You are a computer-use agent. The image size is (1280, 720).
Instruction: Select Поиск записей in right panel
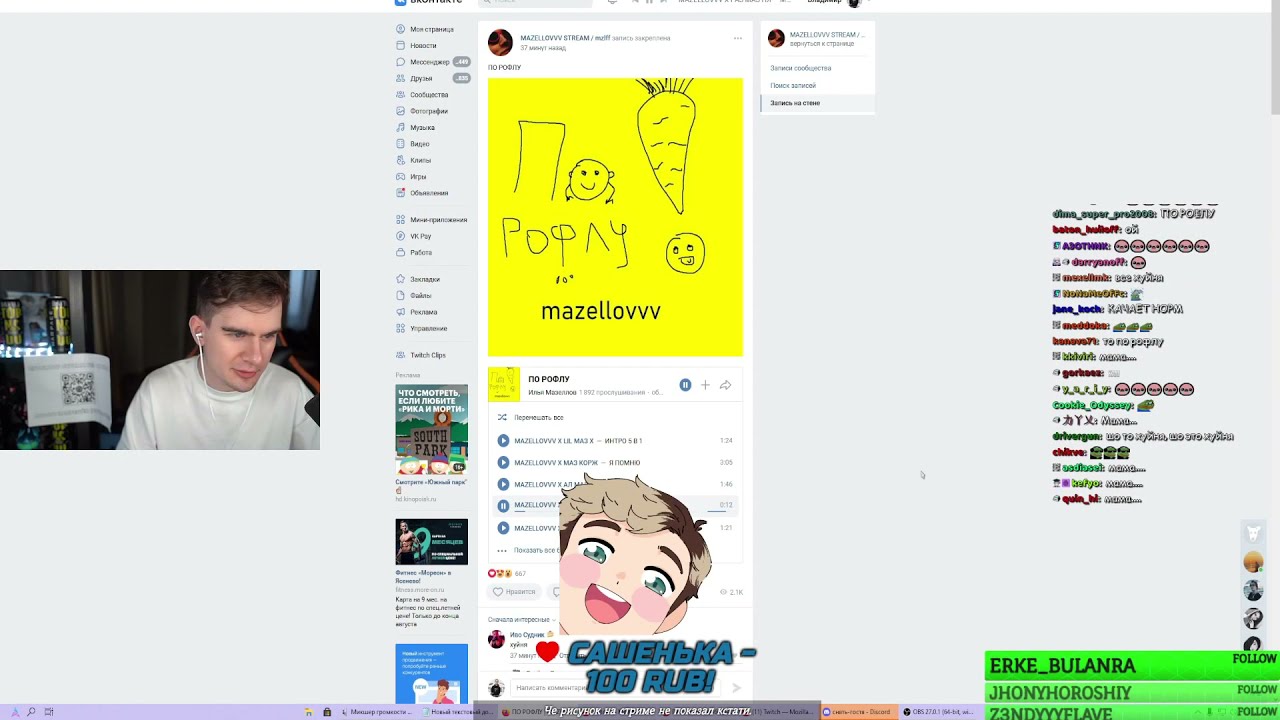(793, 85)
